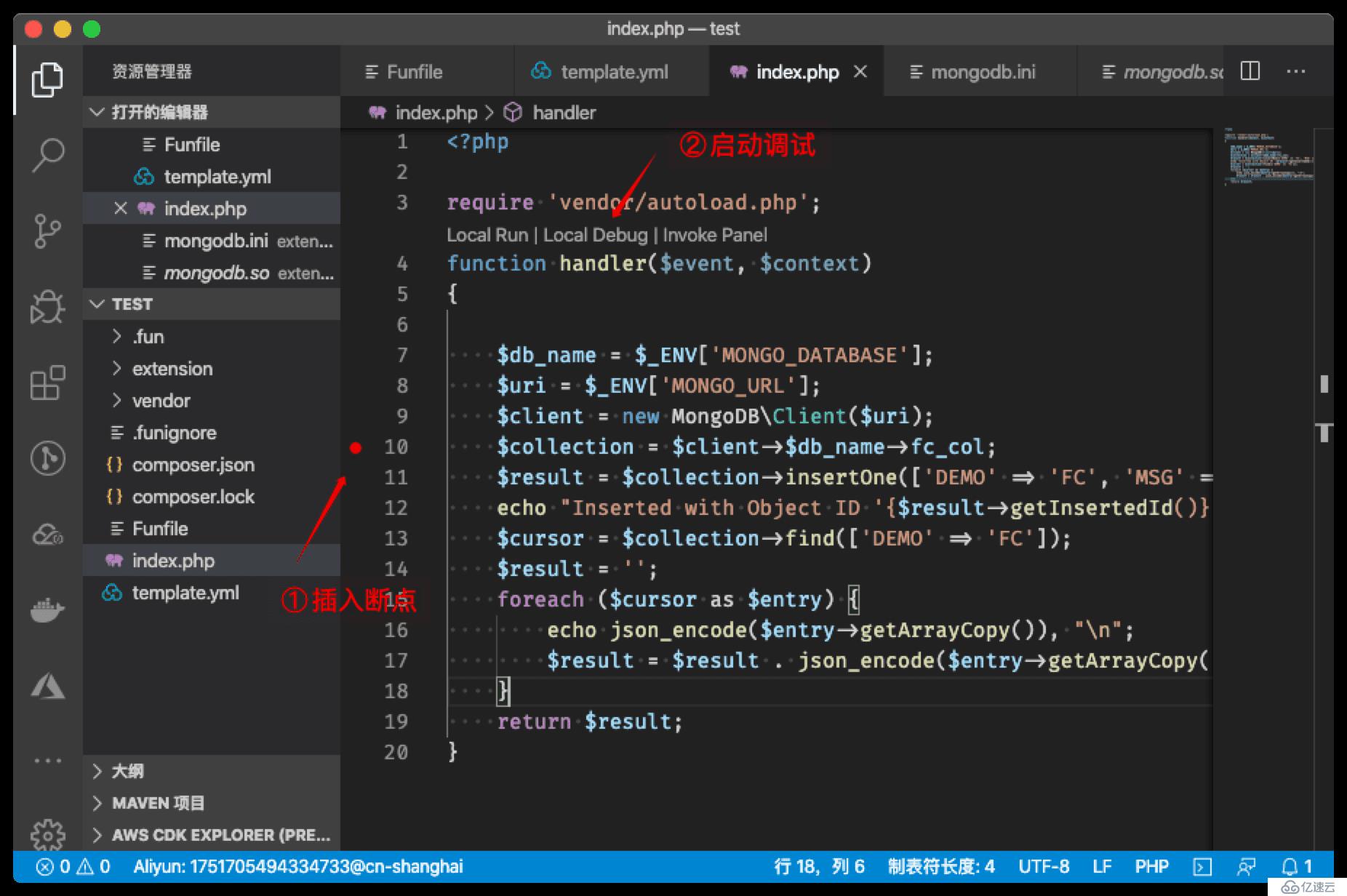Show errors and warnings in status bar
This screenshot has height=896, width=1347.
click(x=73, y=866)
